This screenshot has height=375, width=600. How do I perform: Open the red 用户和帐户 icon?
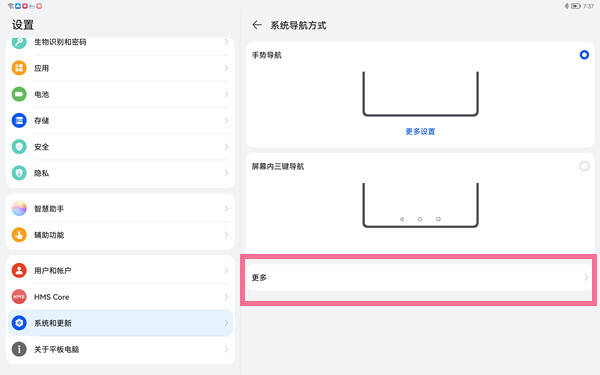pyautogui.click(x=19, y=271)
